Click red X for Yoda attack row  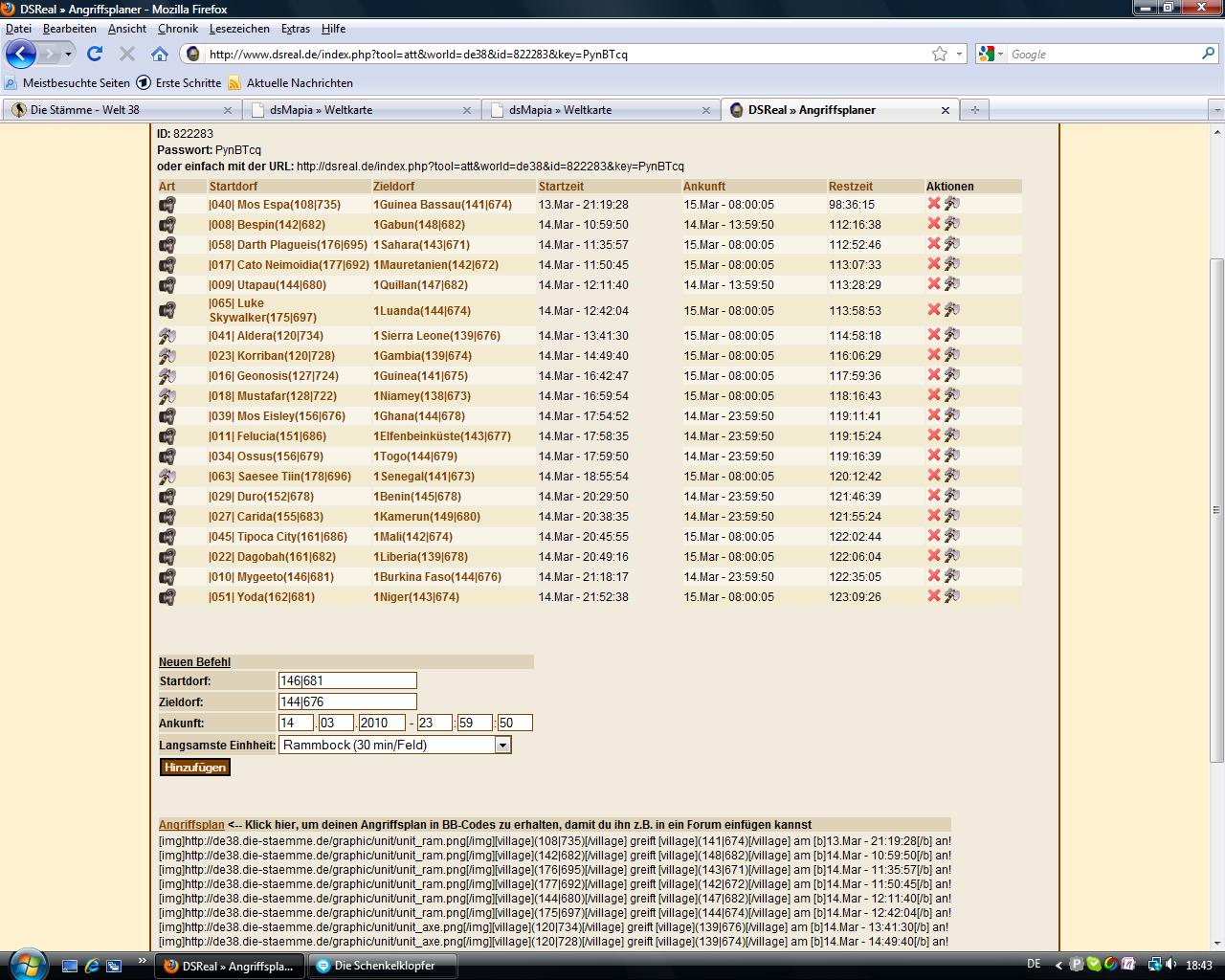(x=934, y=596)
